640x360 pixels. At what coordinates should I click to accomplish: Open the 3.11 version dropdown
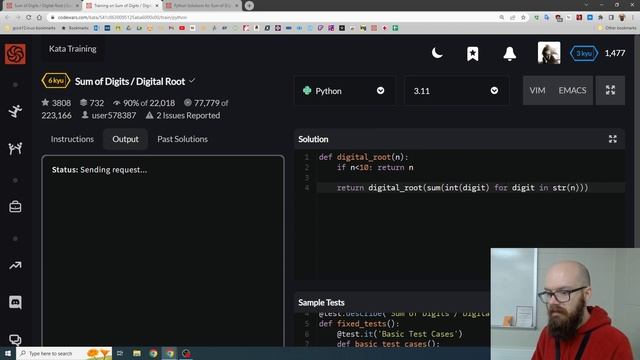coord(456,91)
